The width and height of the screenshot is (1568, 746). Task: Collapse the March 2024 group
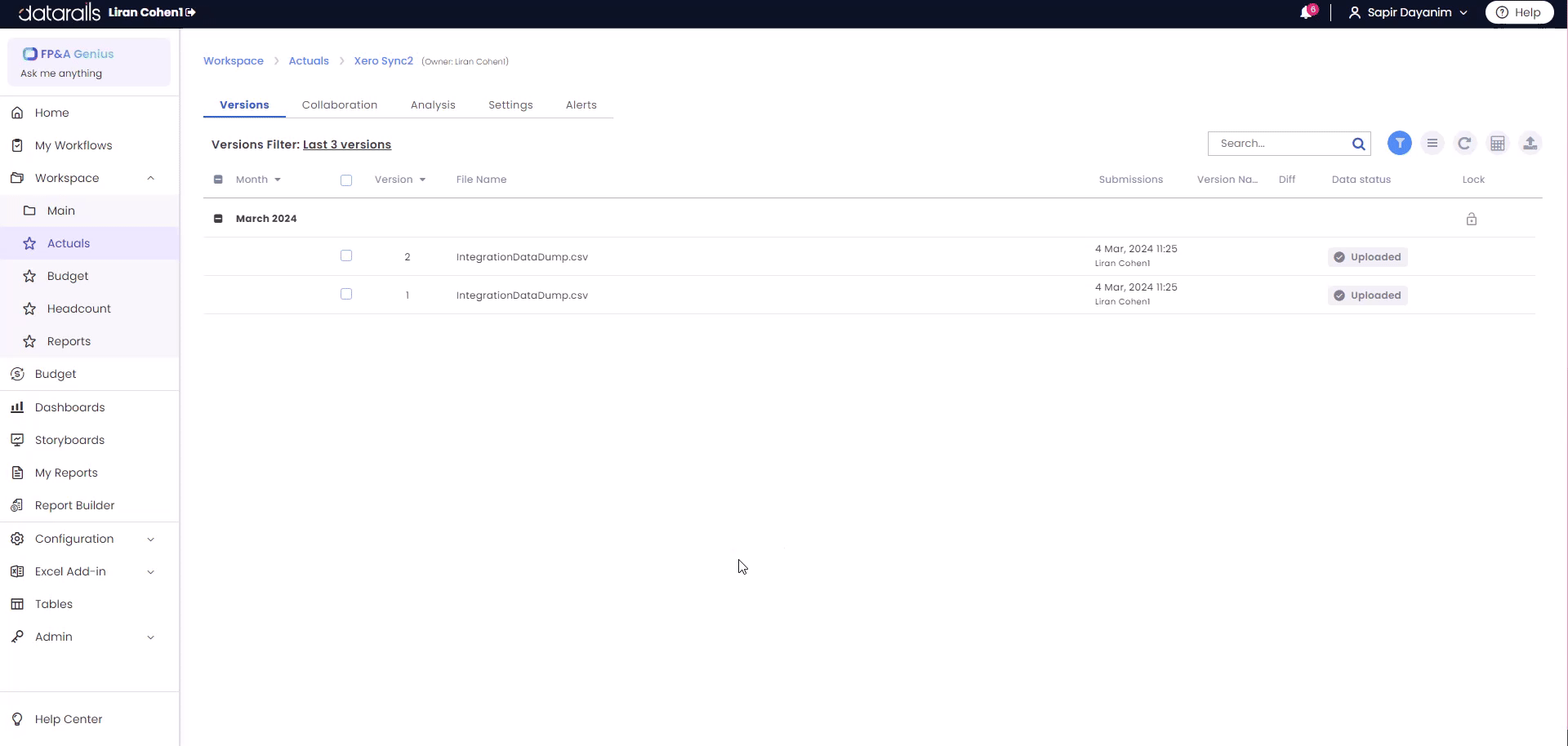point(218,219)
